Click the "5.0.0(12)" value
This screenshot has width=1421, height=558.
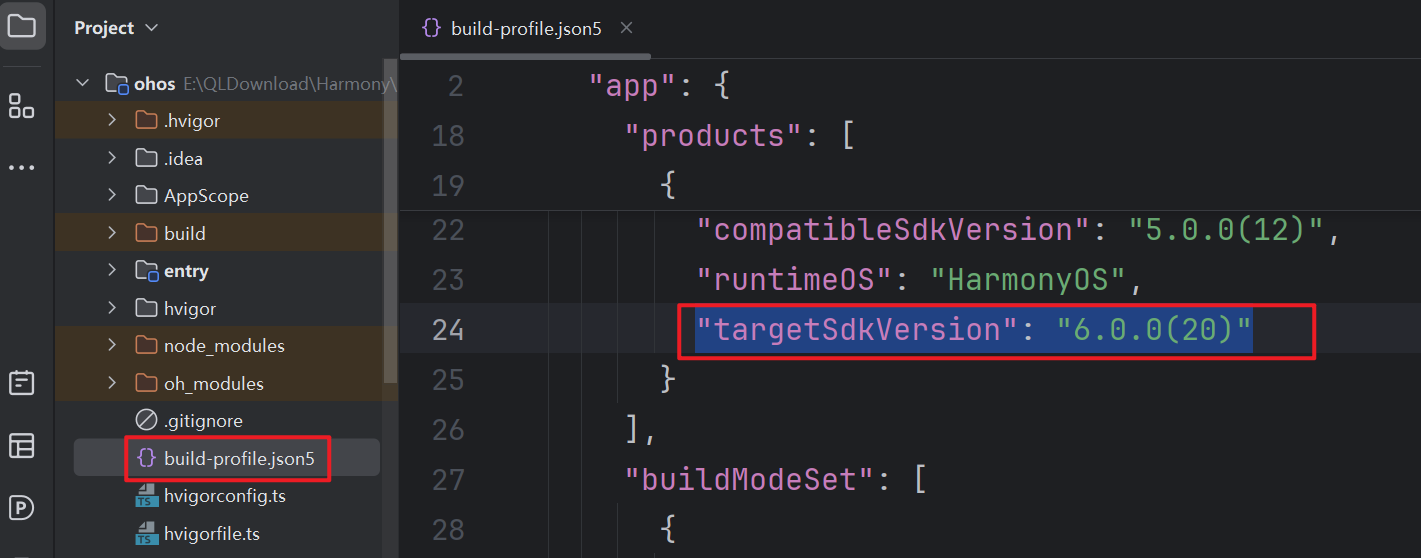tap(1225, 230)
